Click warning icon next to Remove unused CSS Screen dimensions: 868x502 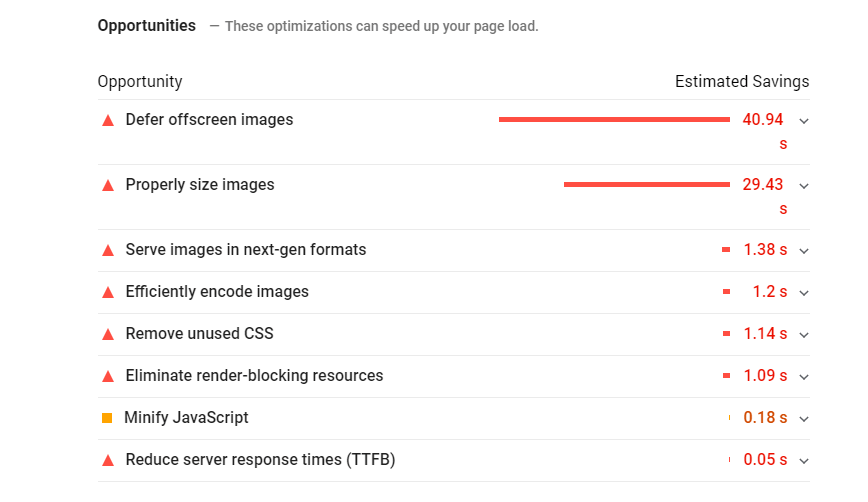(x=108, y=334)
